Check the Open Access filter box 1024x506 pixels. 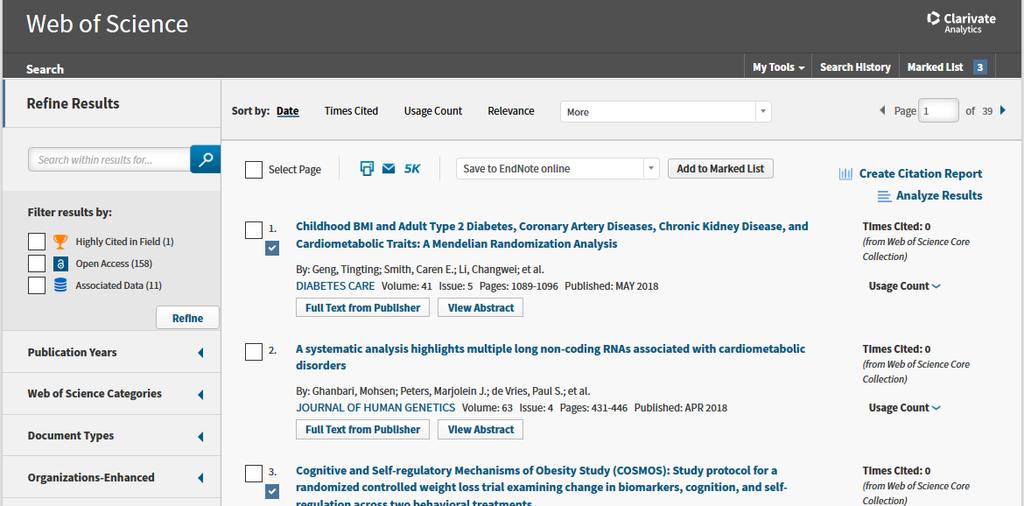click(x=37, y=264)
